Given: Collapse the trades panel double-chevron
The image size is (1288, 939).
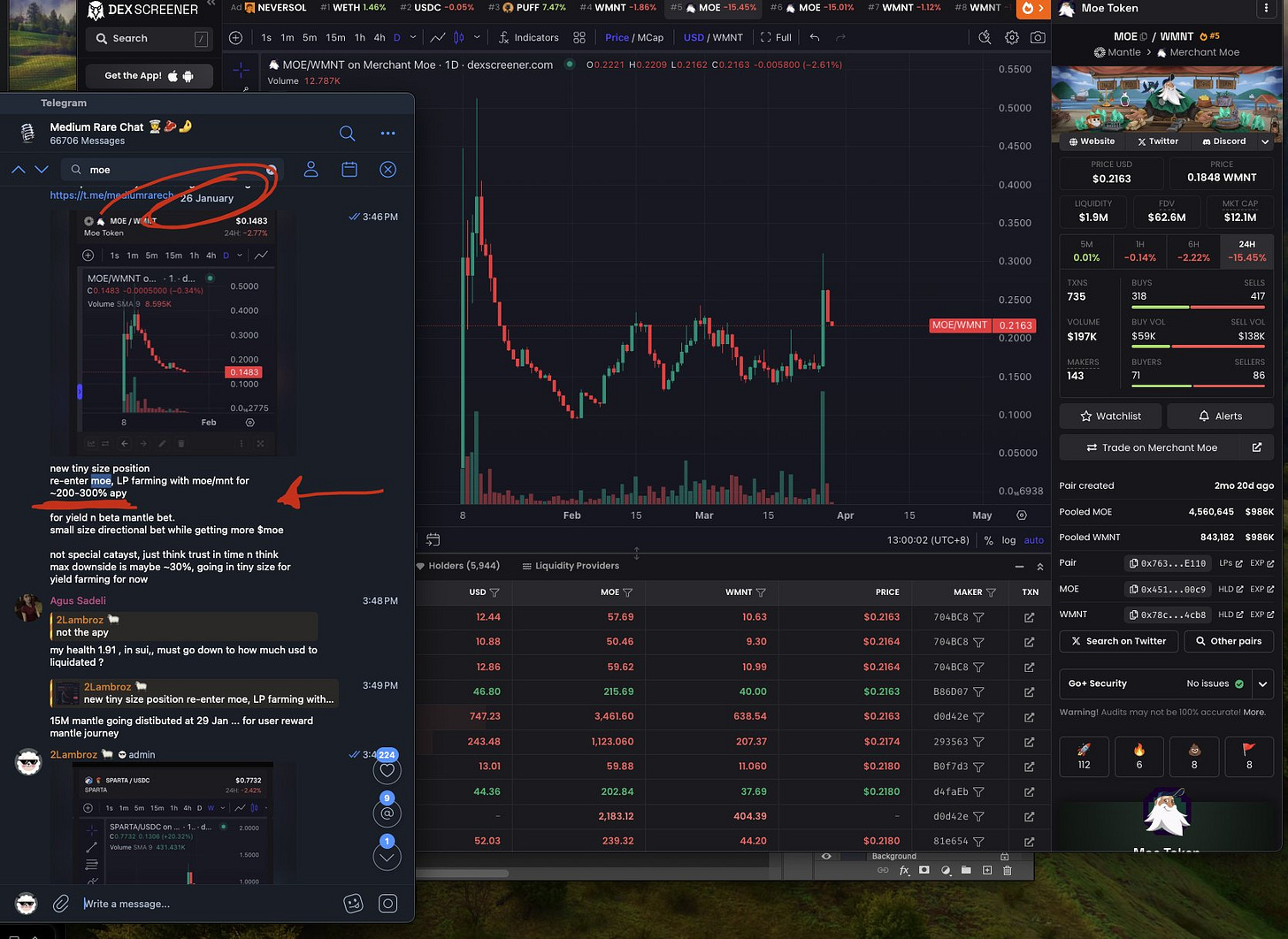Looking at the screenshot, I should click(x=1040, y=566).
